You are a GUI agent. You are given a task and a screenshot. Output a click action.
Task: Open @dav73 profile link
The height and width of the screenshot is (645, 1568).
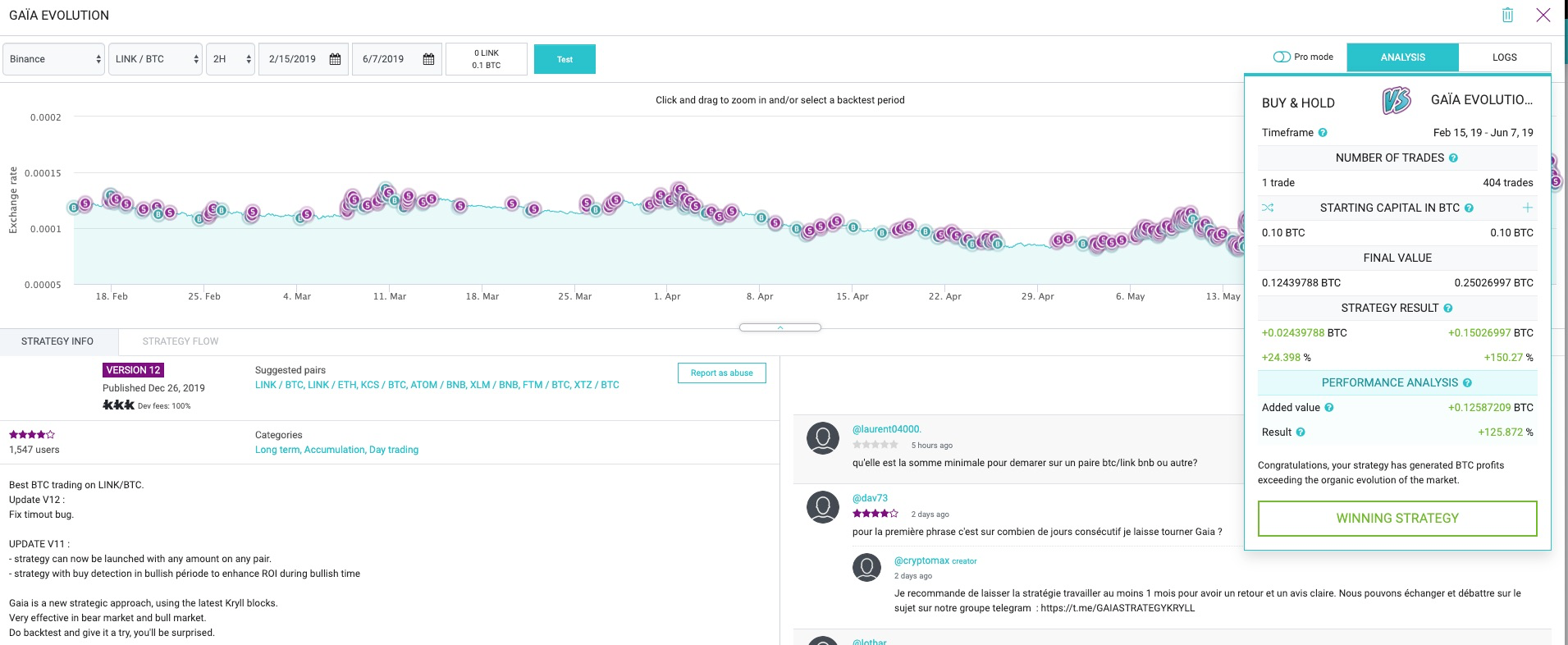870,498
